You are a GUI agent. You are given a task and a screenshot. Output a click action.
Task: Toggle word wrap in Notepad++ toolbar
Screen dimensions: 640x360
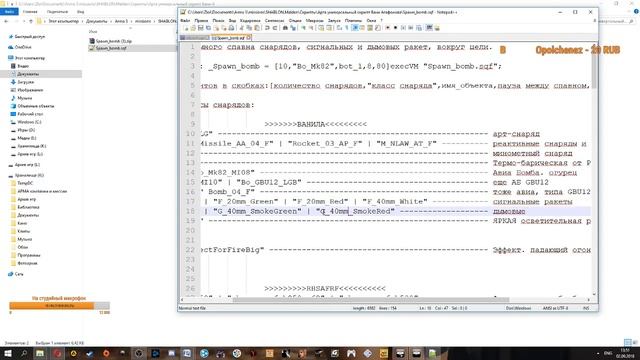coord(339,28)
